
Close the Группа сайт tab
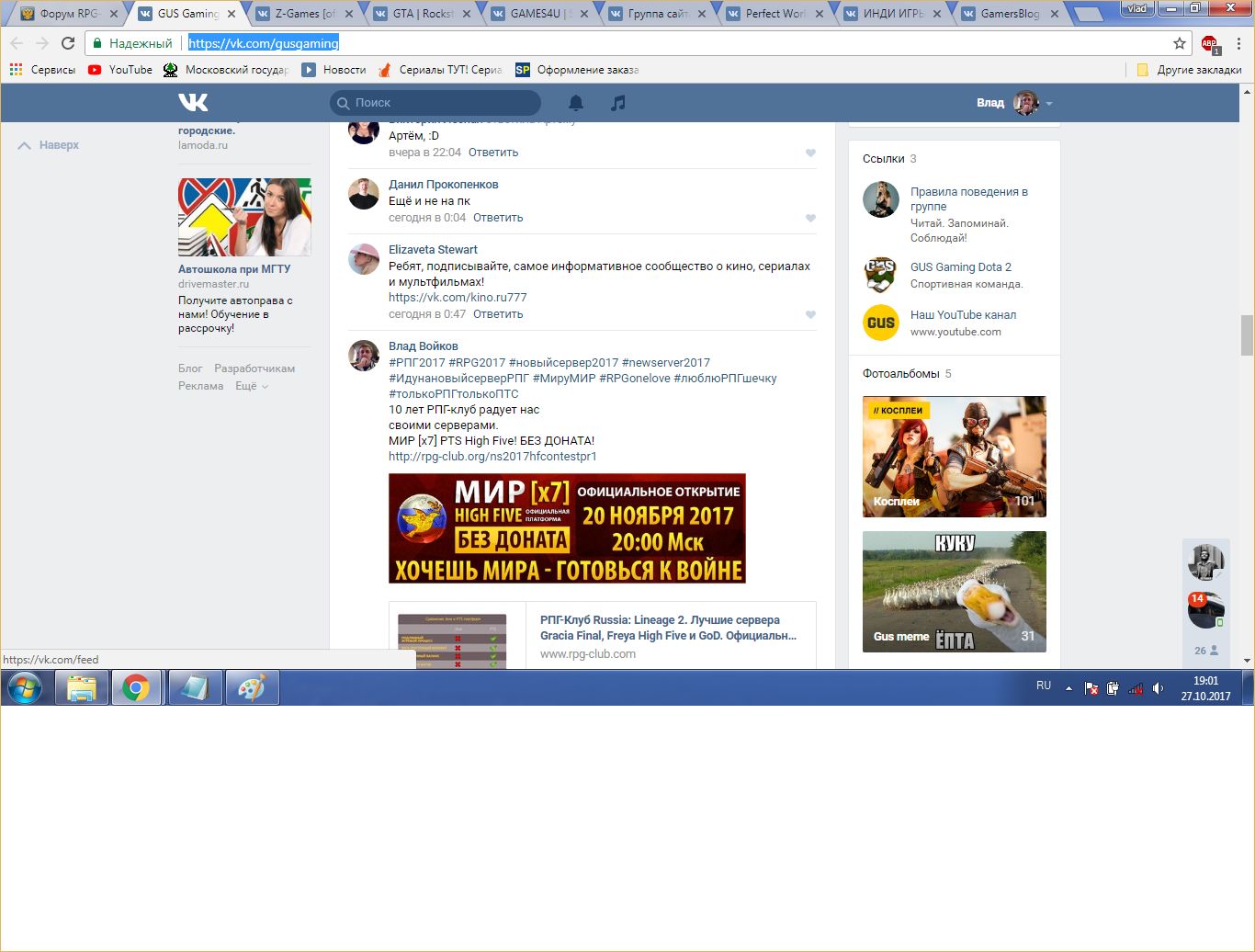click(702, 14)
